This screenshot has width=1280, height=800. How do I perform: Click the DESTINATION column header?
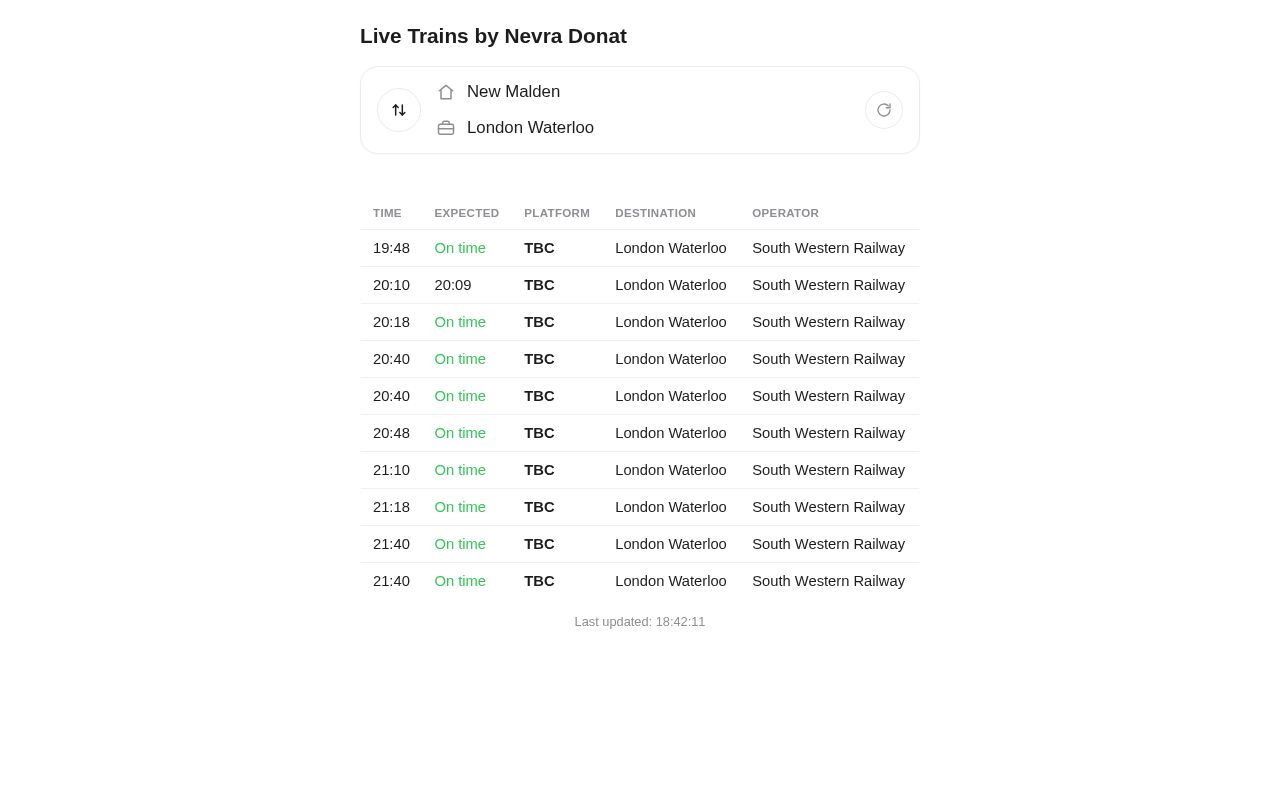[x=655, y=213]
